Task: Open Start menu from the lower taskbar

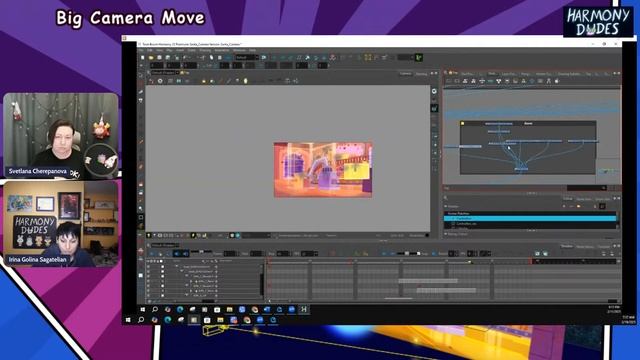Action: [128, 320]
